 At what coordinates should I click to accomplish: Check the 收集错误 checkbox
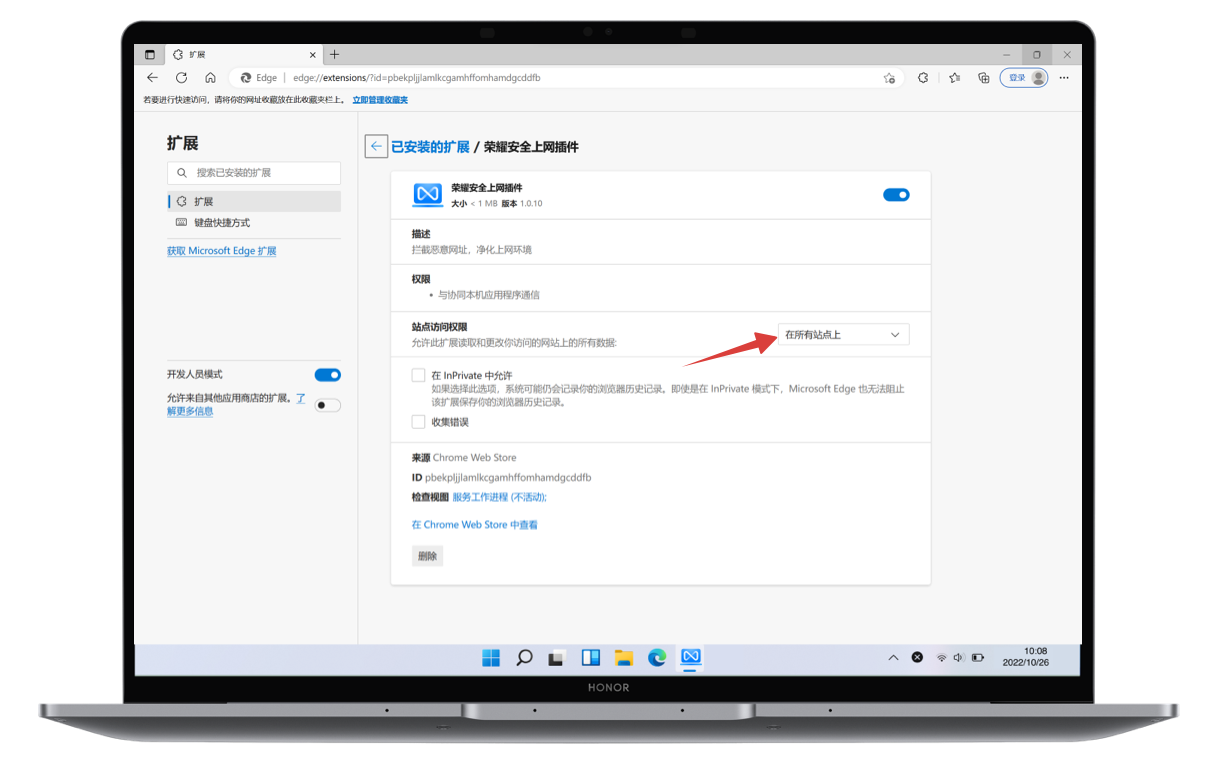418,422
